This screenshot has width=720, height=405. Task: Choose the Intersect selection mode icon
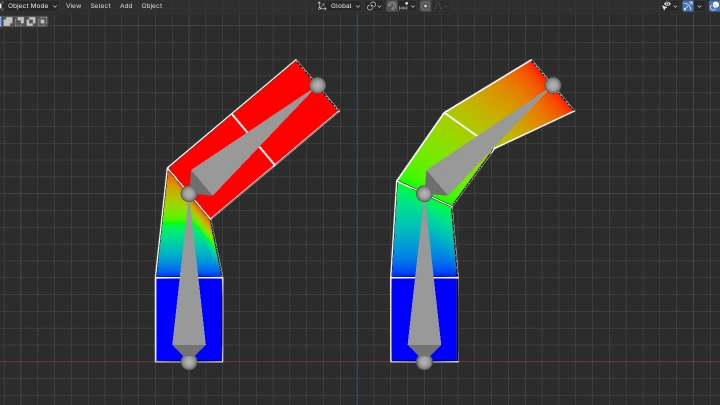[42, 22]
